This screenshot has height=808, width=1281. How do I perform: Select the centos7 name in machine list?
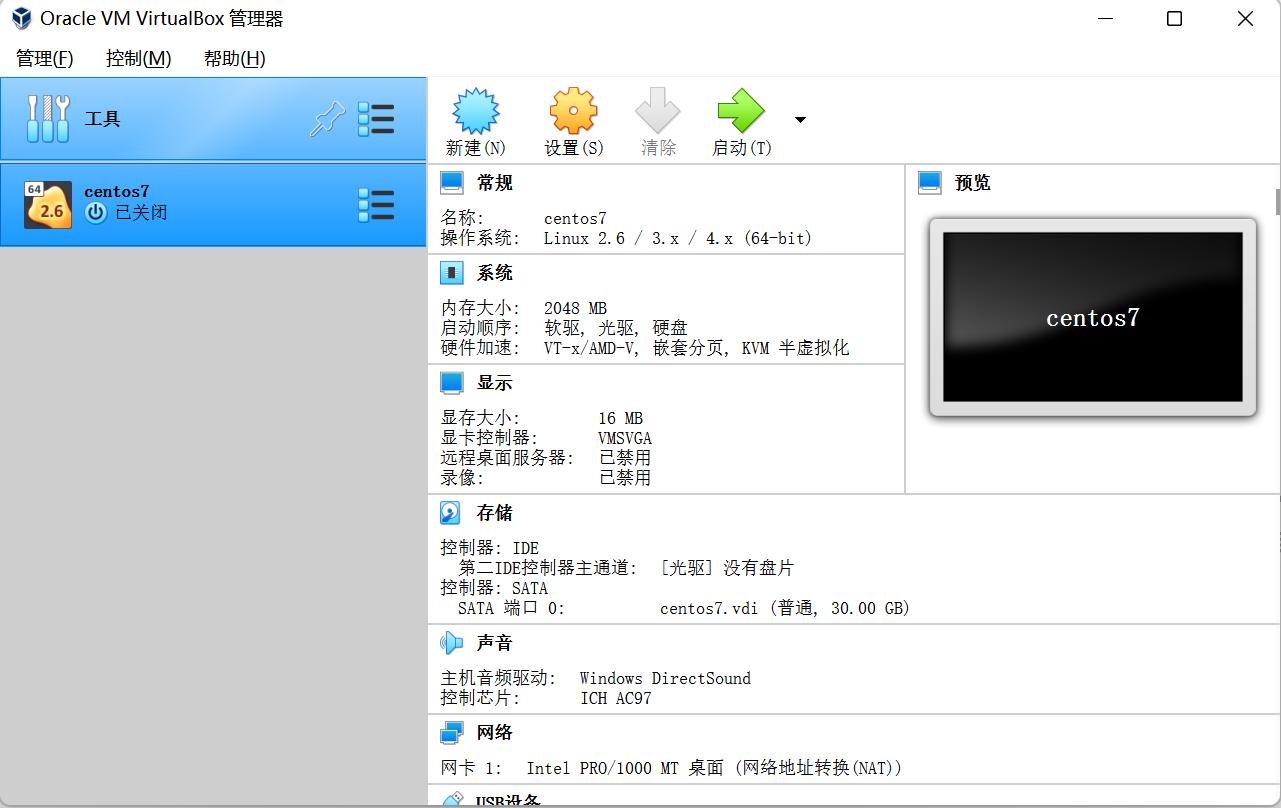point(117,191)
